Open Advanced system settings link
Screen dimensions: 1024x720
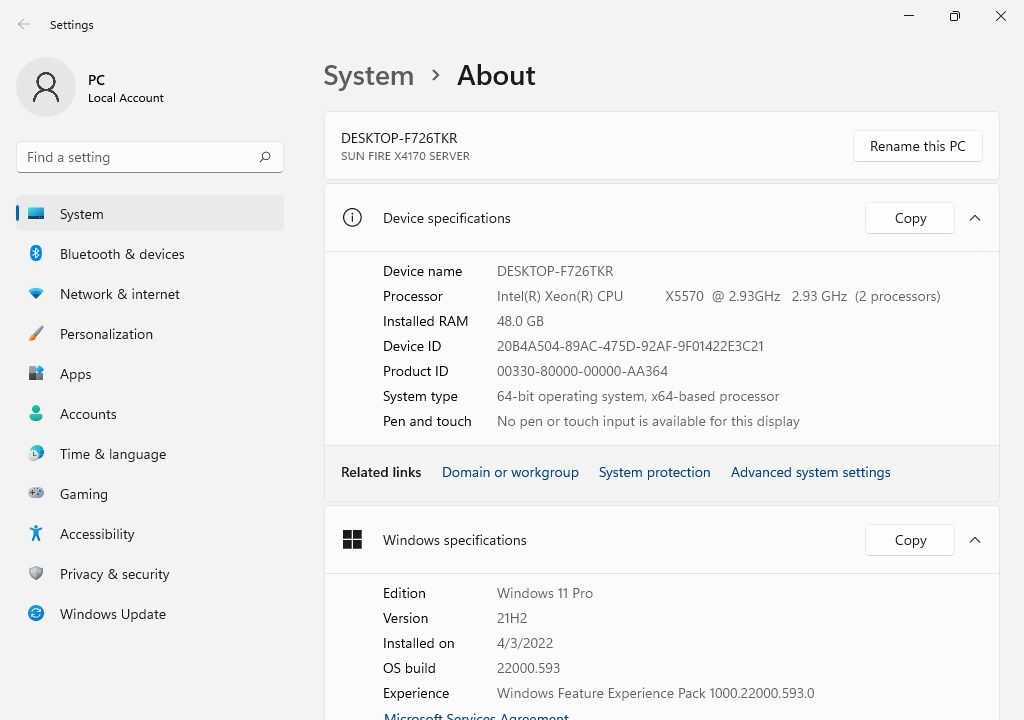click(x=810, y=472)
